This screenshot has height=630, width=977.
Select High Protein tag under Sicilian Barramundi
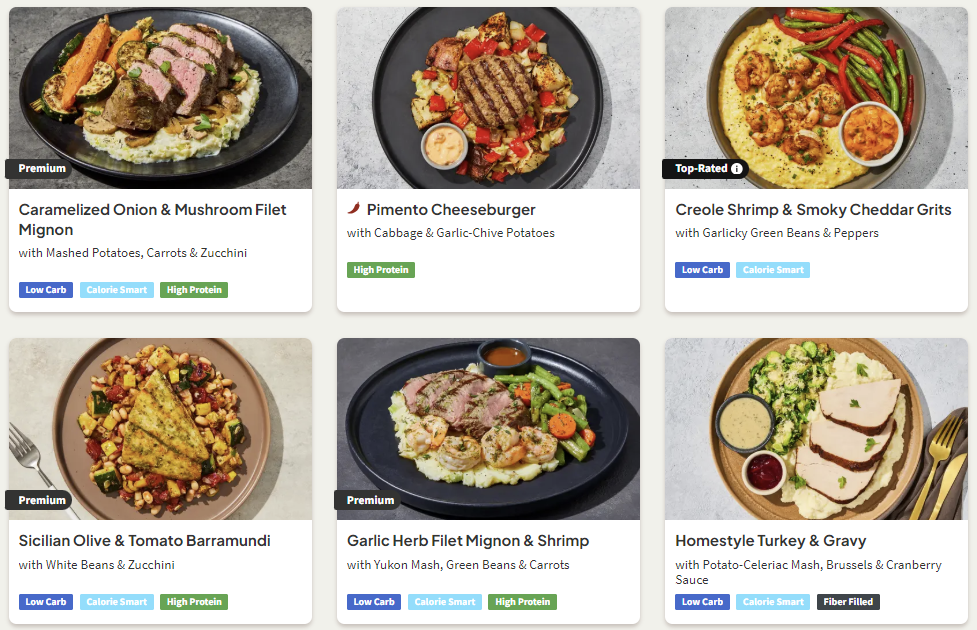coord(194,602)
